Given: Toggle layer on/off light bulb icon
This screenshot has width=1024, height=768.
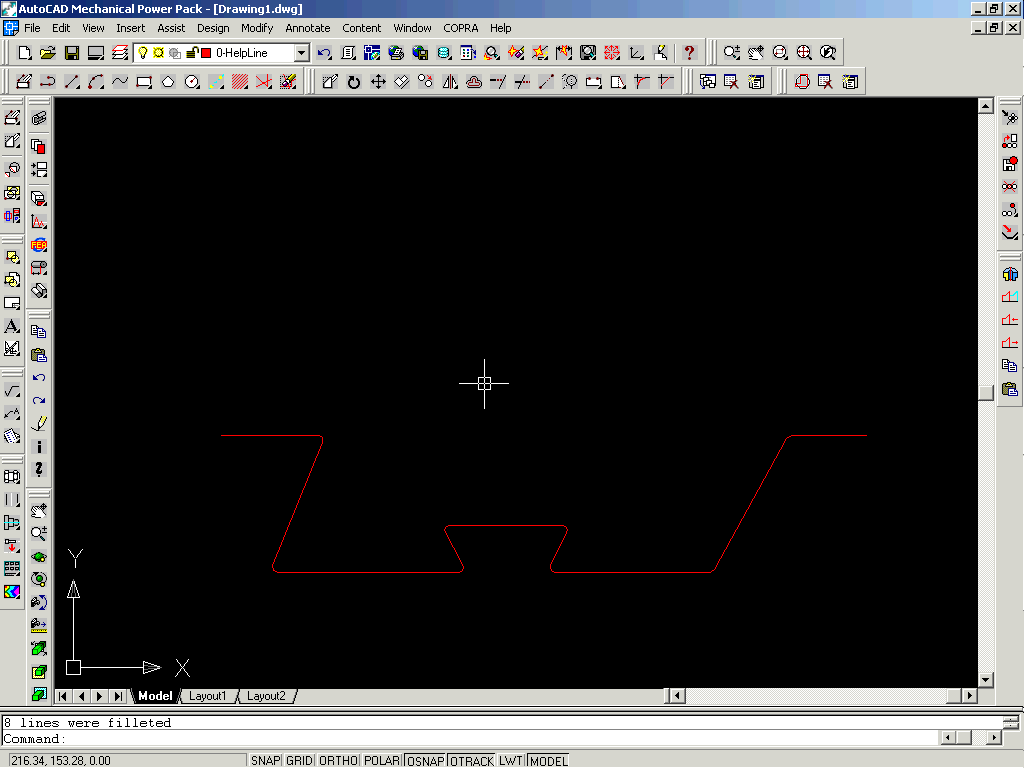Looking at the screenshot, I should click(143, 53).
